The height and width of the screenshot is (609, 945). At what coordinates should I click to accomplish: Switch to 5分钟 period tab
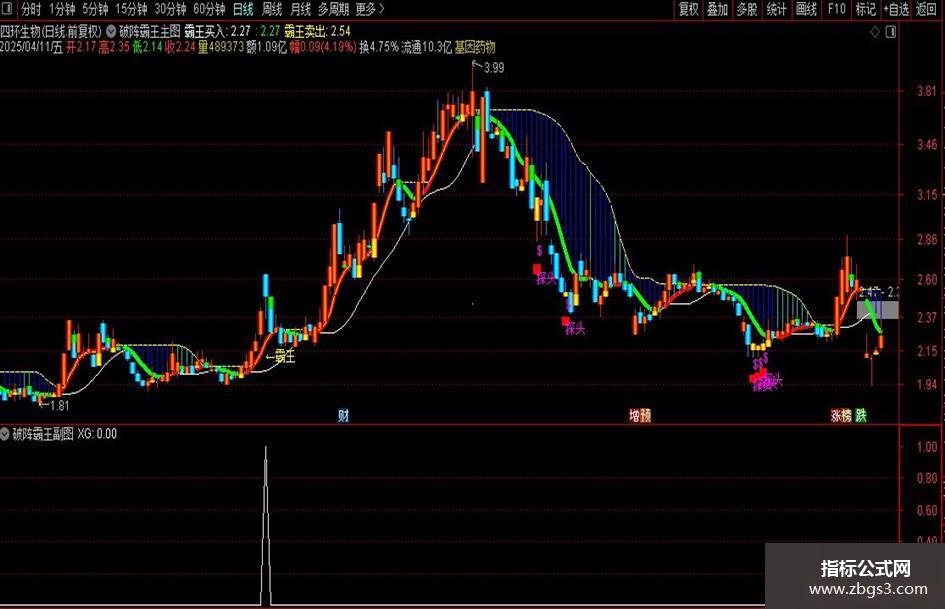point(95,9)
